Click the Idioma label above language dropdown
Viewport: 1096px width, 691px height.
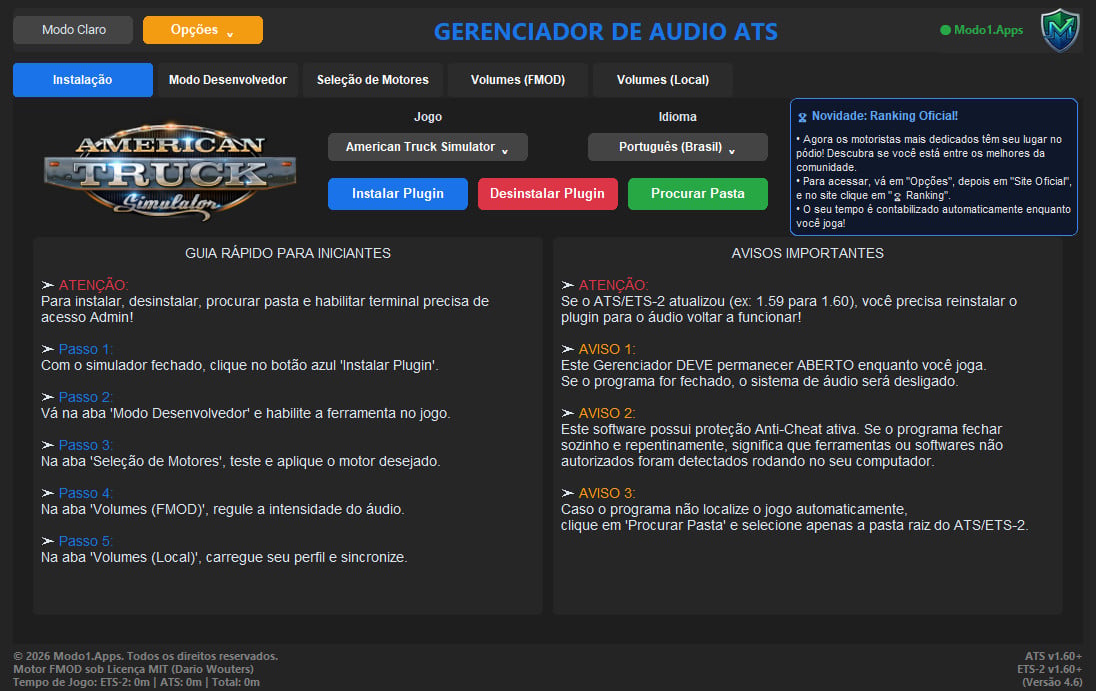pyautogui.click(x=677, y=117)
